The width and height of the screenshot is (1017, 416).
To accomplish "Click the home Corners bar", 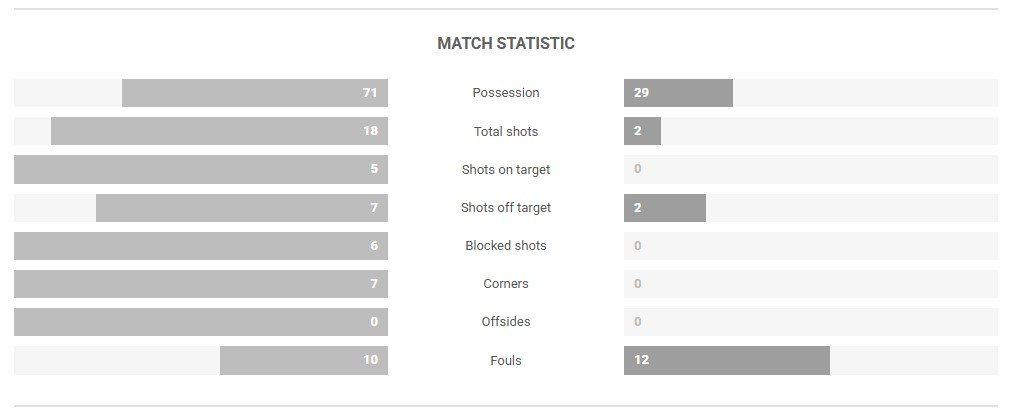I will pos(201,284).
